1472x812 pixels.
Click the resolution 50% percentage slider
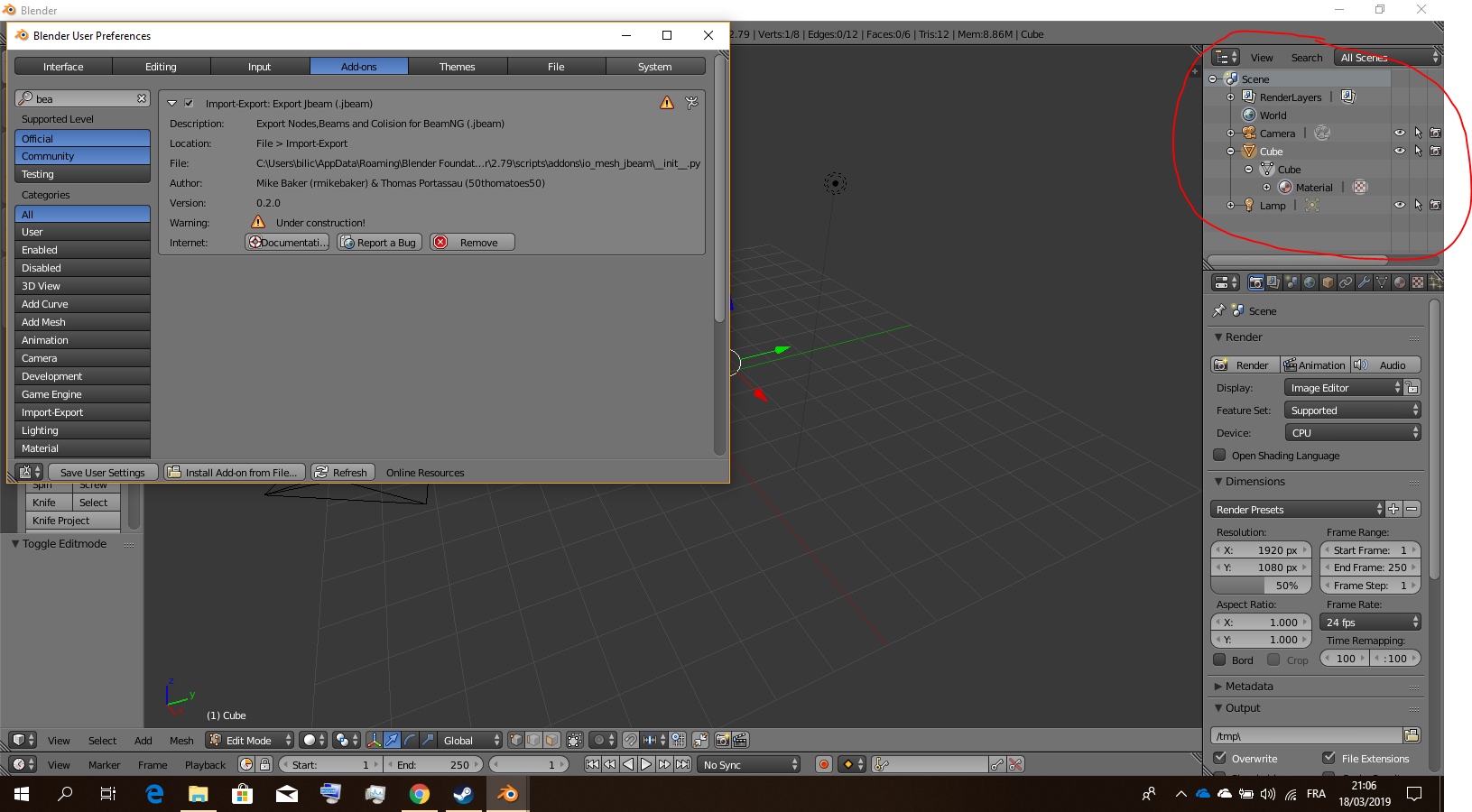1261,585
